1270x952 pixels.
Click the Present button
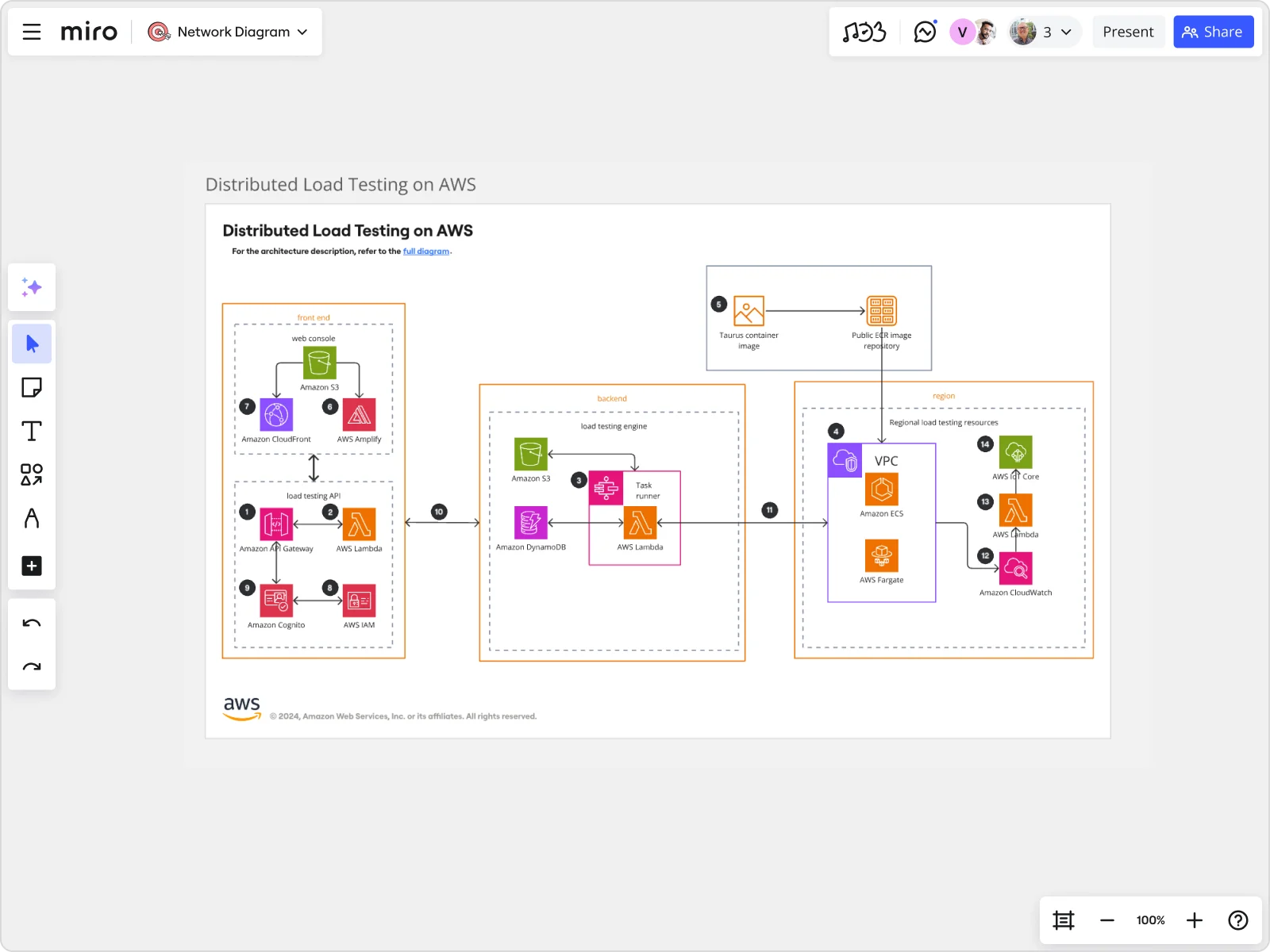(x=1128, y=32)
